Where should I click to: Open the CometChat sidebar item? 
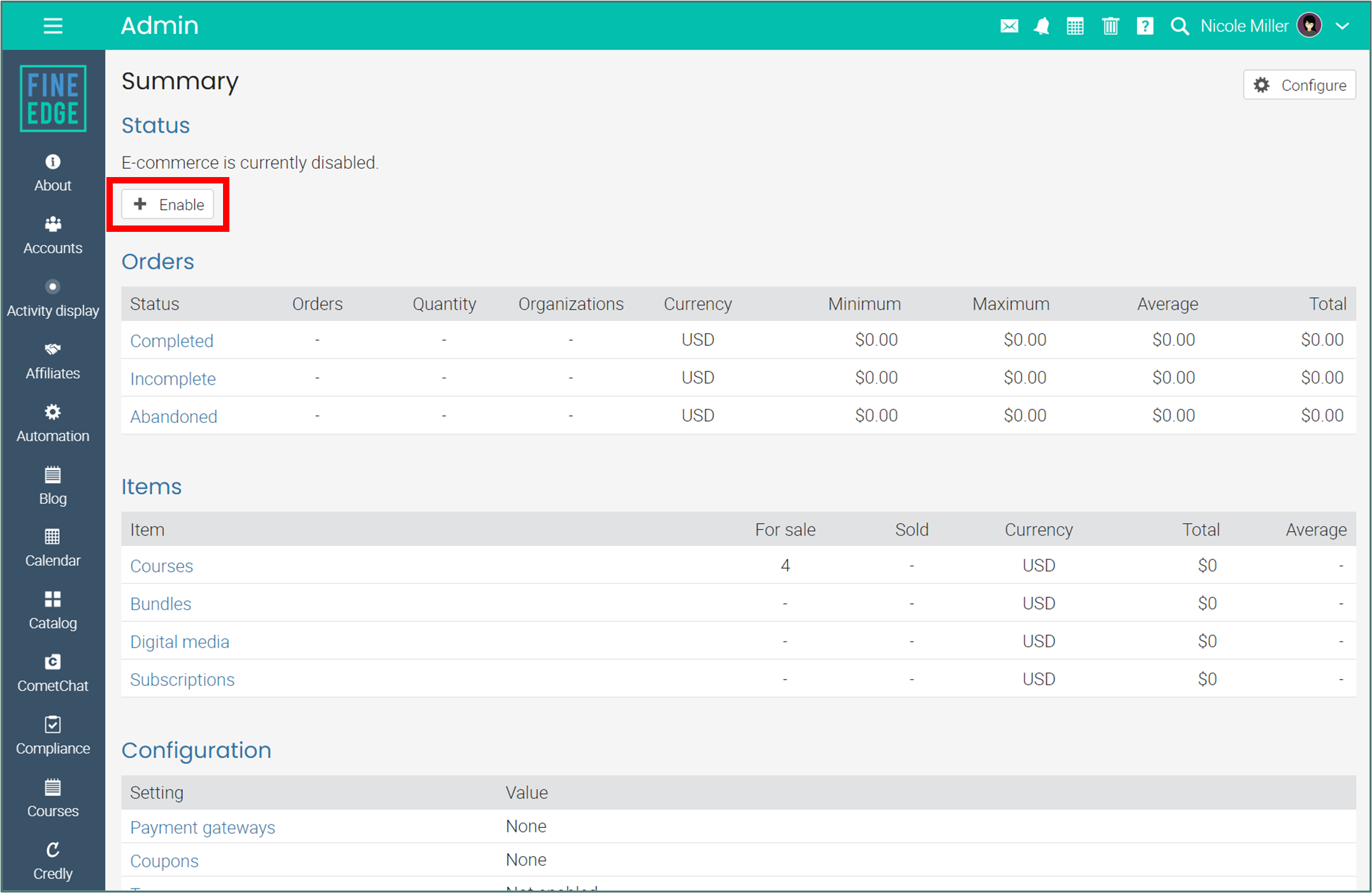click(53, 673)
